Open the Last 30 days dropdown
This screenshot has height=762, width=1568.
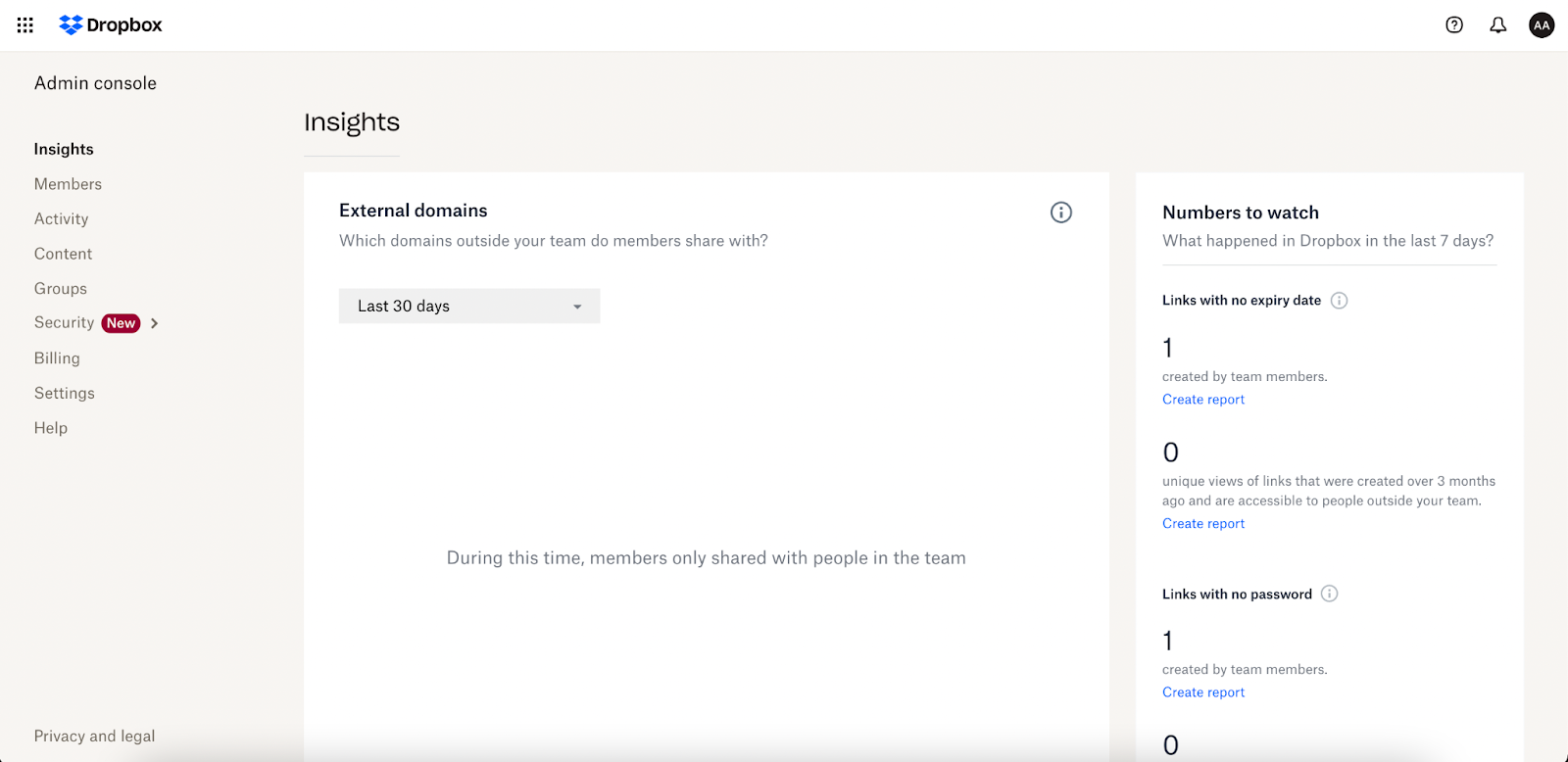pos(469,306)
